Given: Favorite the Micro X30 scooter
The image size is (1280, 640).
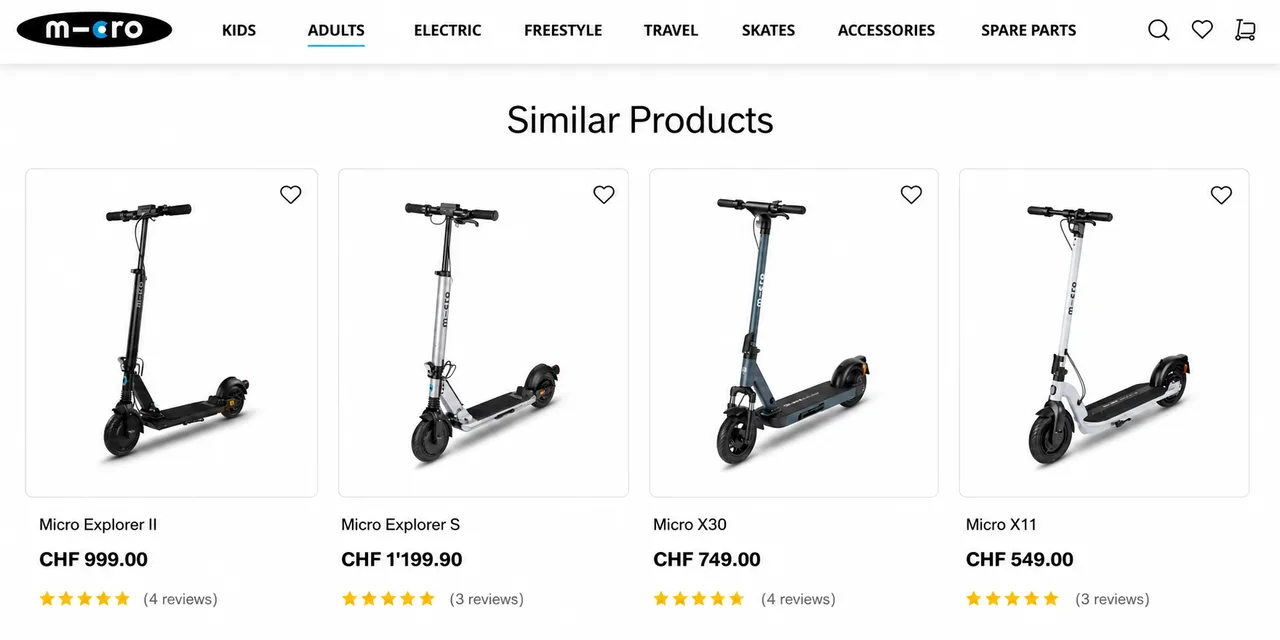Looking at the screenshot, I should click(x=911, y=195).
